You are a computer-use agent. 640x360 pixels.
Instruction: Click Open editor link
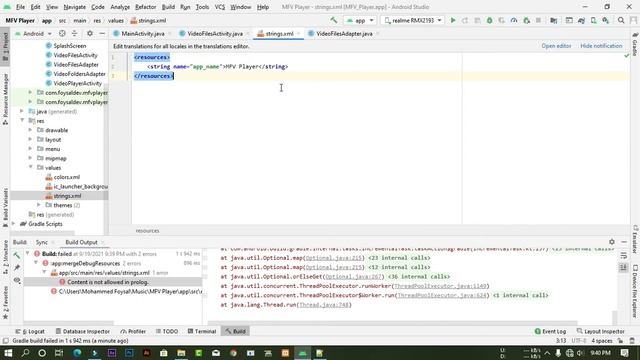point(556,46)
